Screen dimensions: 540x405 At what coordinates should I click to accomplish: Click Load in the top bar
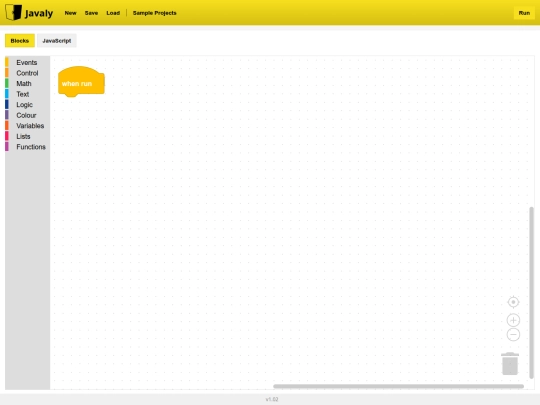113,13
